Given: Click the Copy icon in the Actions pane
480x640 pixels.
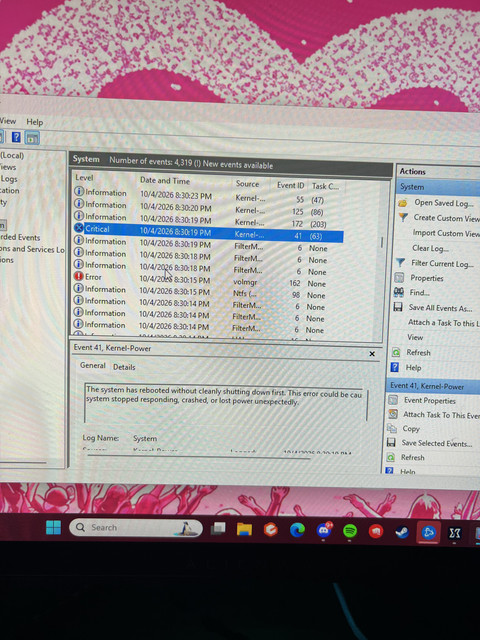Looking at the screenshot, I should click(x=392, y=428).
